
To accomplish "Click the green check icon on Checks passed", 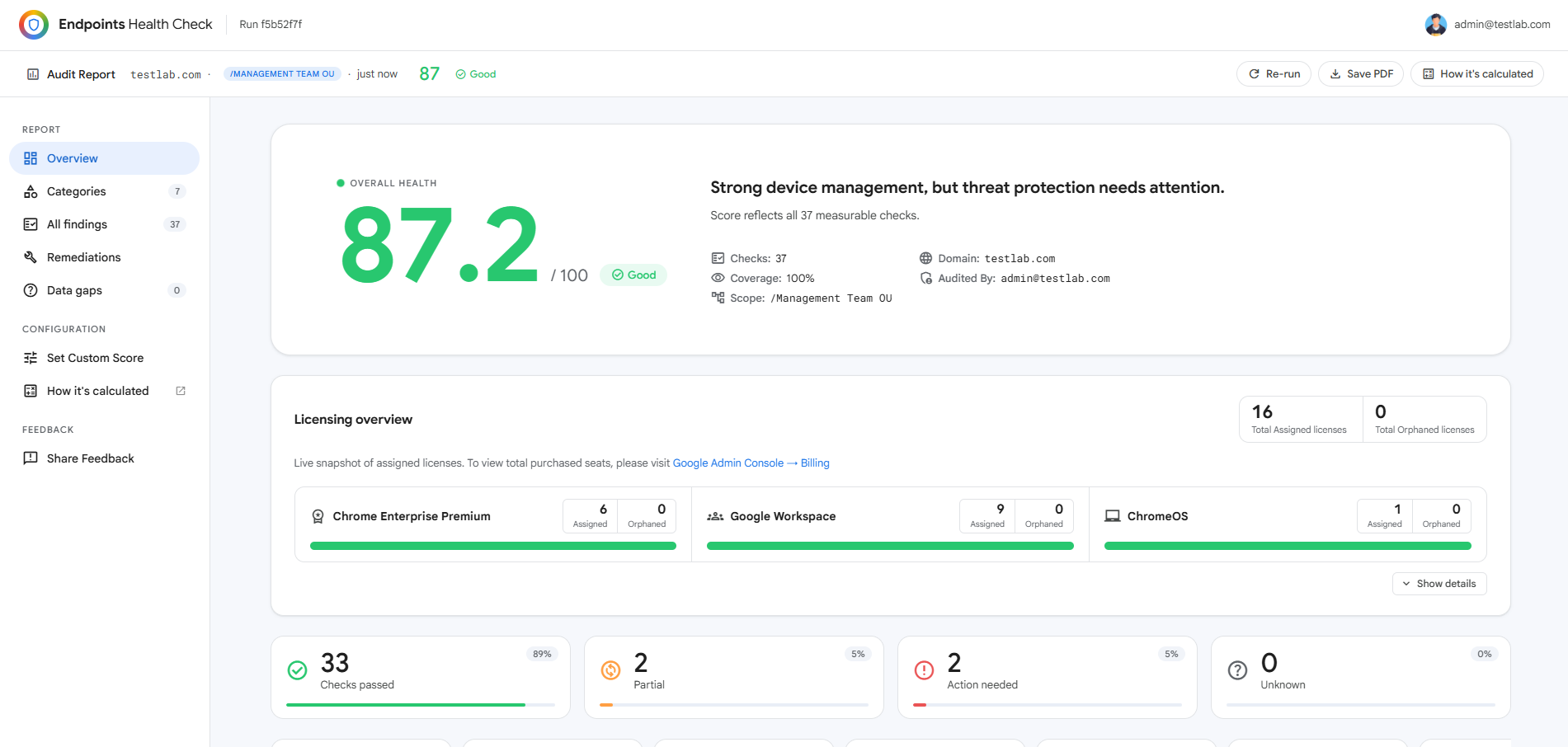I will coord(297,670).
